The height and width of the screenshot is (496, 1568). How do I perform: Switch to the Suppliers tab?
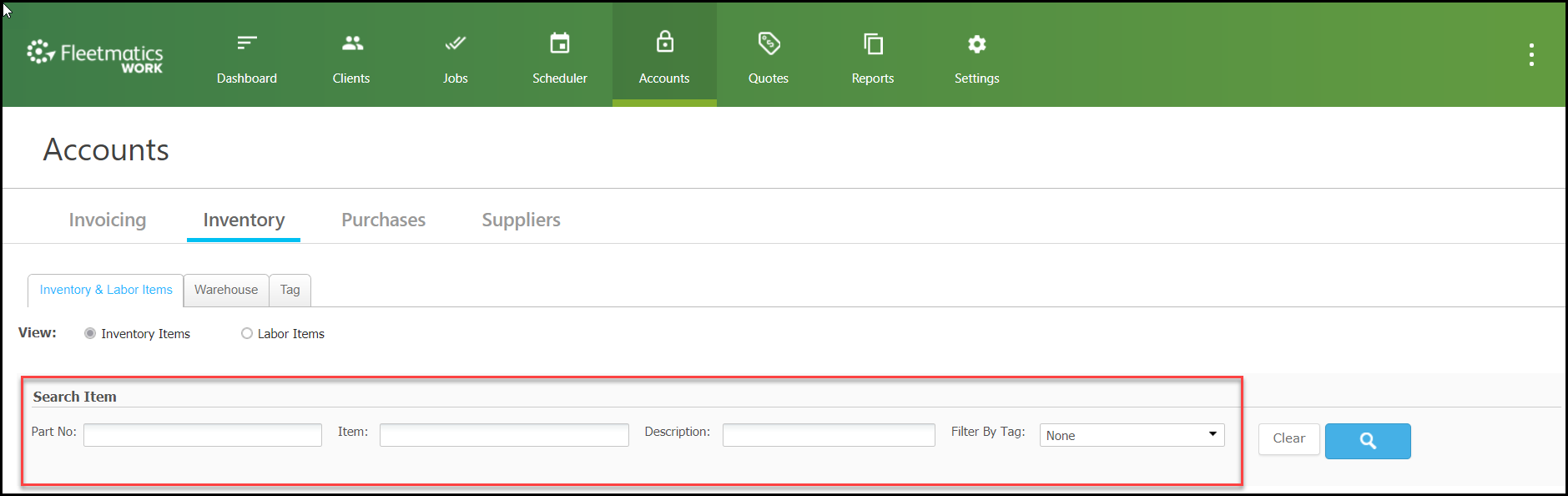pyautogui.click(x=522, y=220)
